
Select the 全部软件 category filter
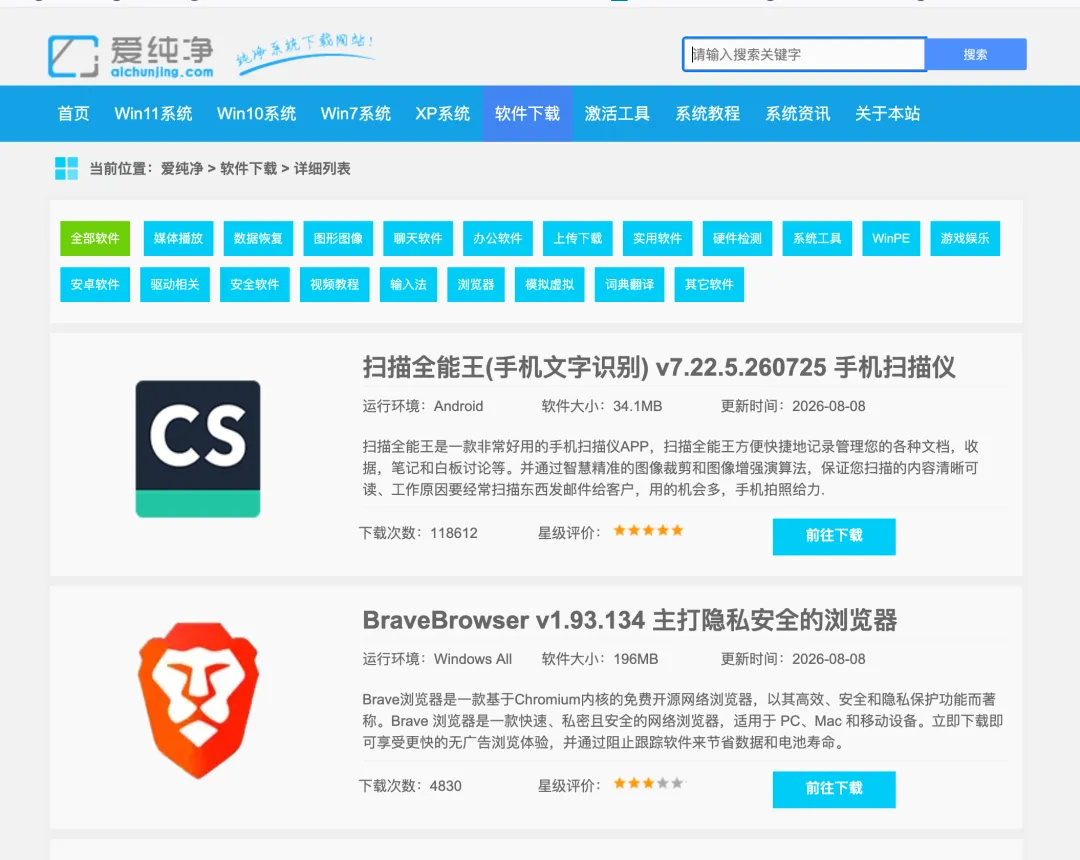click(x=95, y=238)
